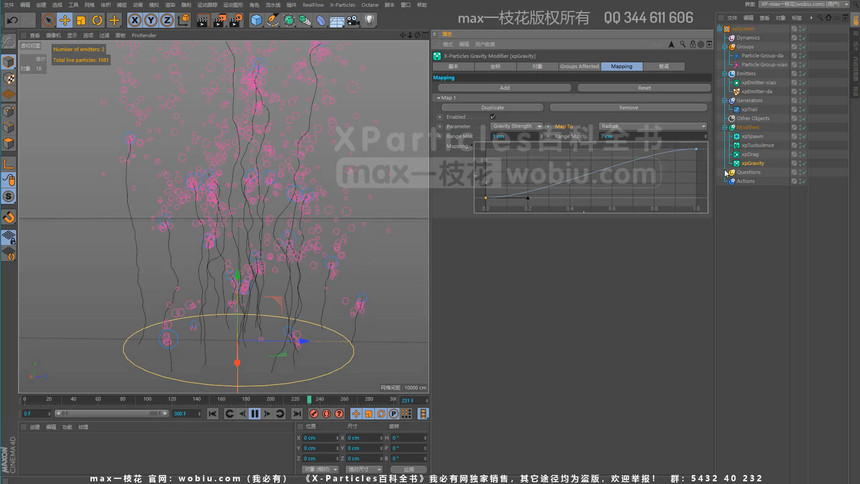860x484 pixels.
Task: Click the Range Max input field
Action: tap(651, 136)
